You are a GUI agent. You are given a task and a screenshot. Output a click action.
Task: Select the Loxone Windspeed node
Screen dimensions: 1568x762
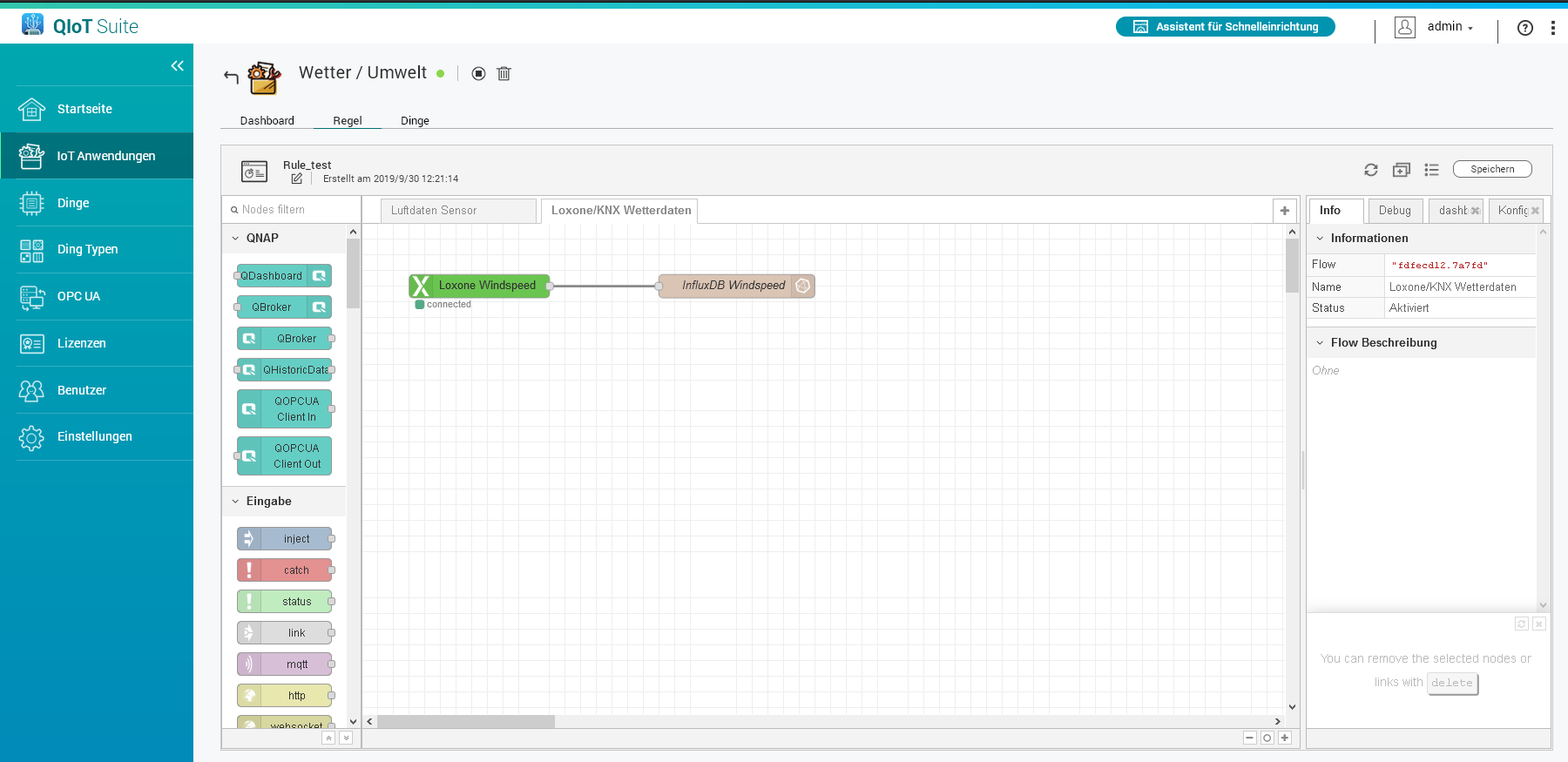[479, 286]
